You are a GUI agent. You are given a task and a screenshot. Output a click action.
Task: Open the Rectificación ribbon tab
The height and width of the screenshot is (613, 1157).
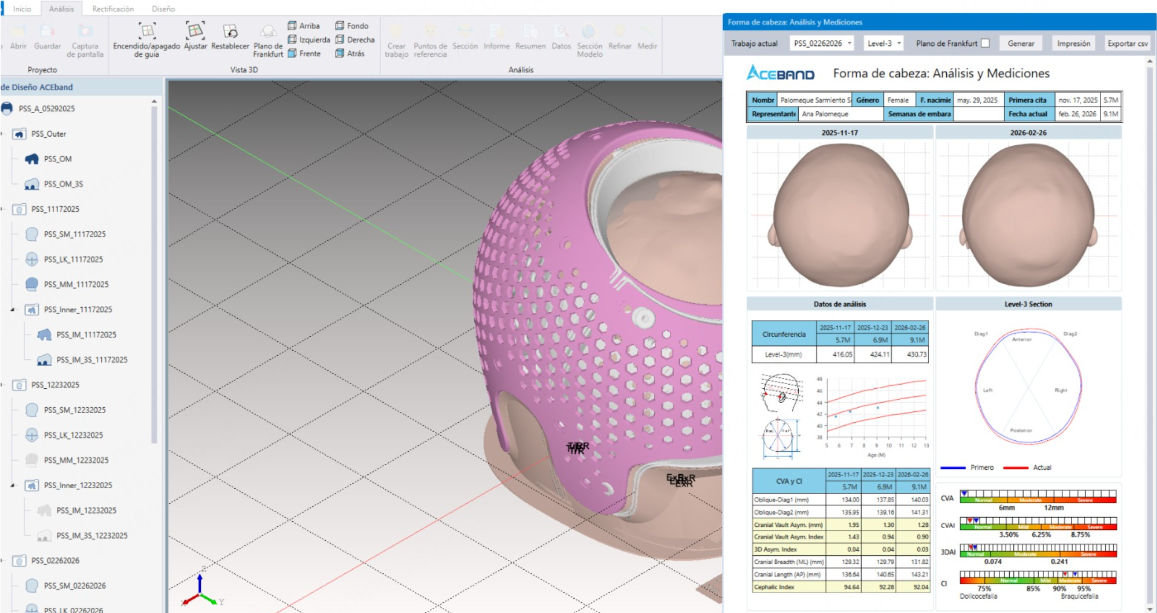coord(113,9)
